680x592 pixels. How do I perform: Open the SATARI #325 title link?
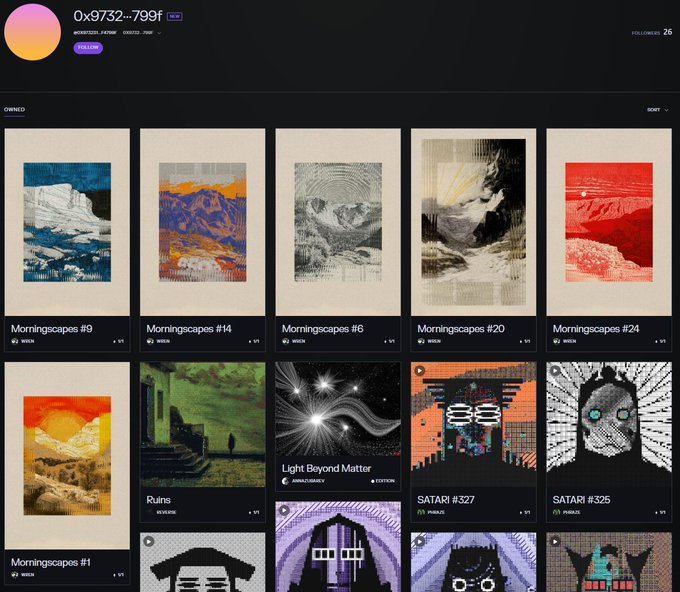581,500
